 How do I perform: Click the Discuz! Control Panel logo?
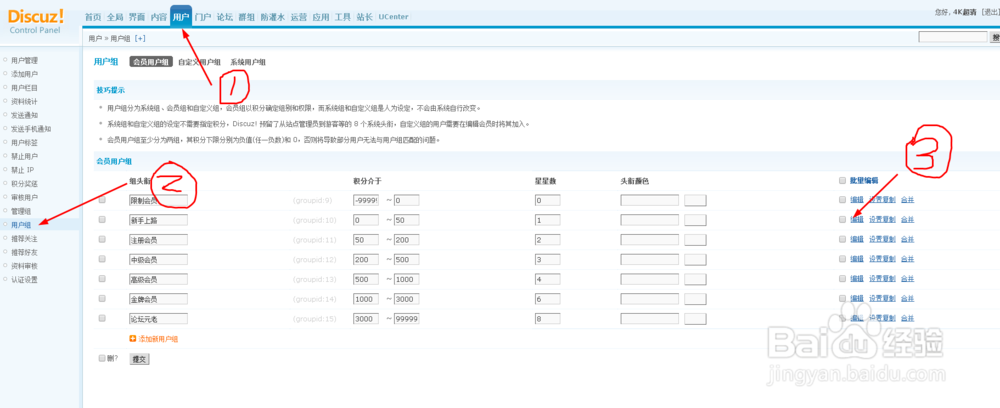pyautogui.click(x=36, y=20)
